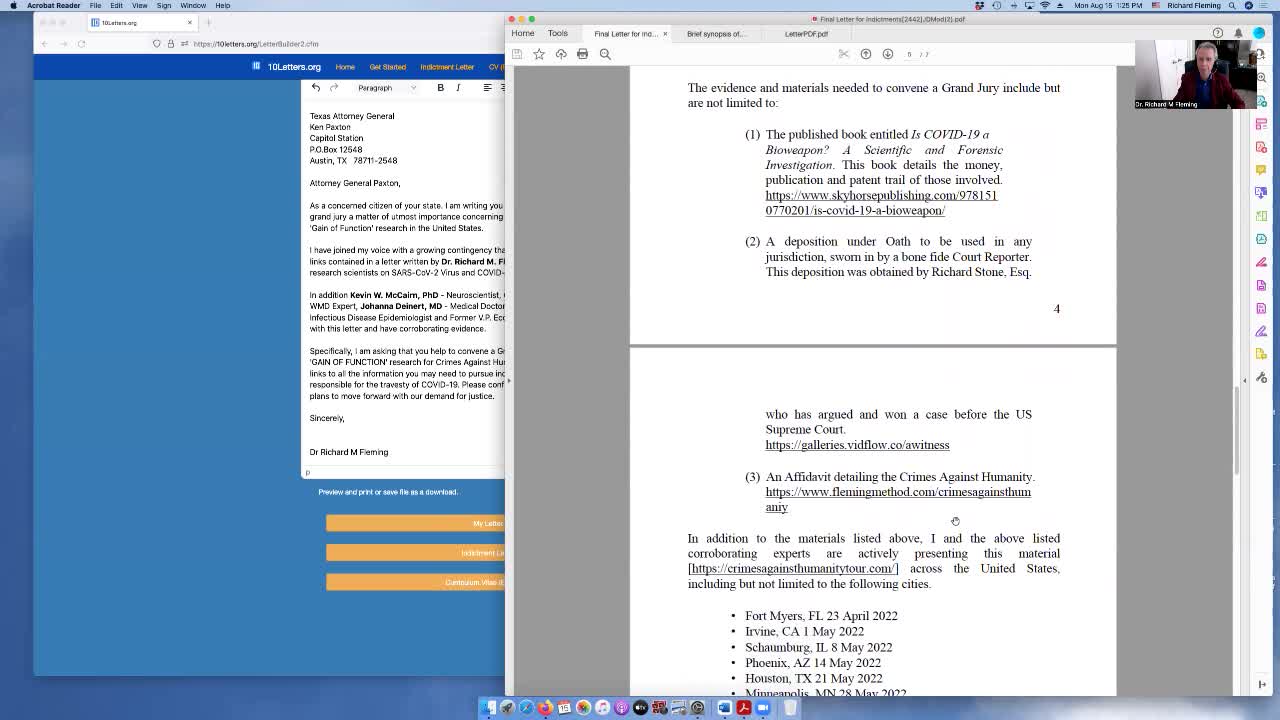The height and width of the screenshot is (720, 1280).
Task: Open the File menu in Acrobat Reader
Action: click(x=95, y=6)
